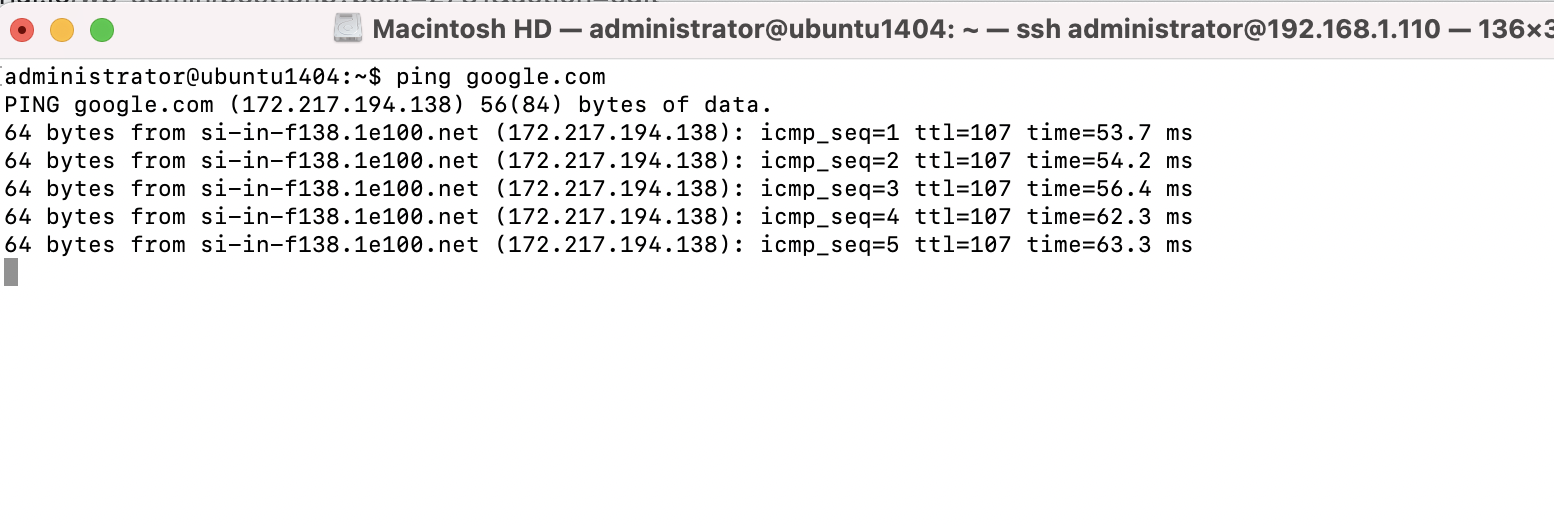
Task: Close the terminal window with red button
Action: [22, 30]
